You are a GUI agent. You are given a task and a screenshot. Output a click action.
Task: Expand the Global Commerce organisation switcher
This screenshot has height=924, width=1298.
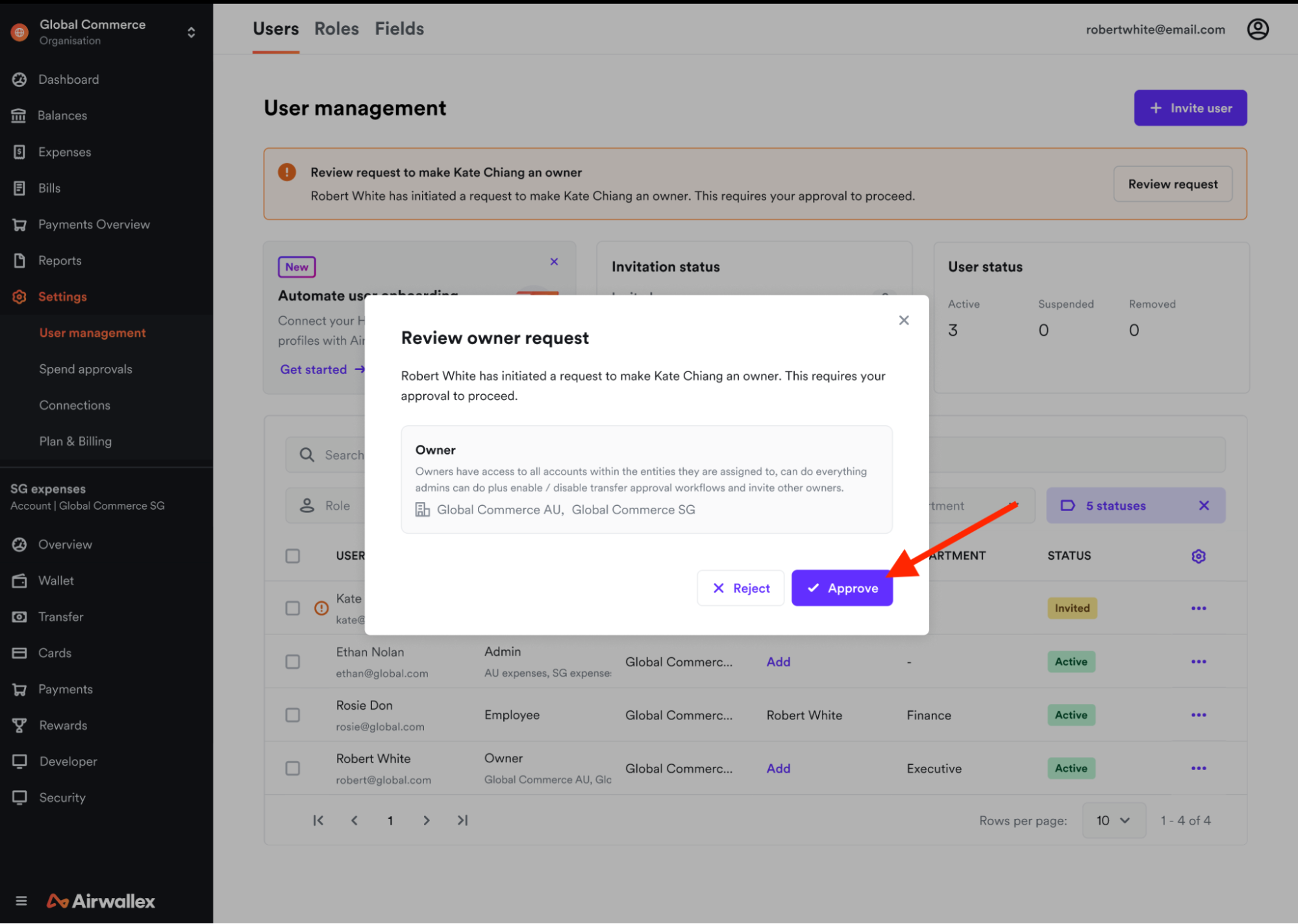pyautogui.click(x=191, y=32)
